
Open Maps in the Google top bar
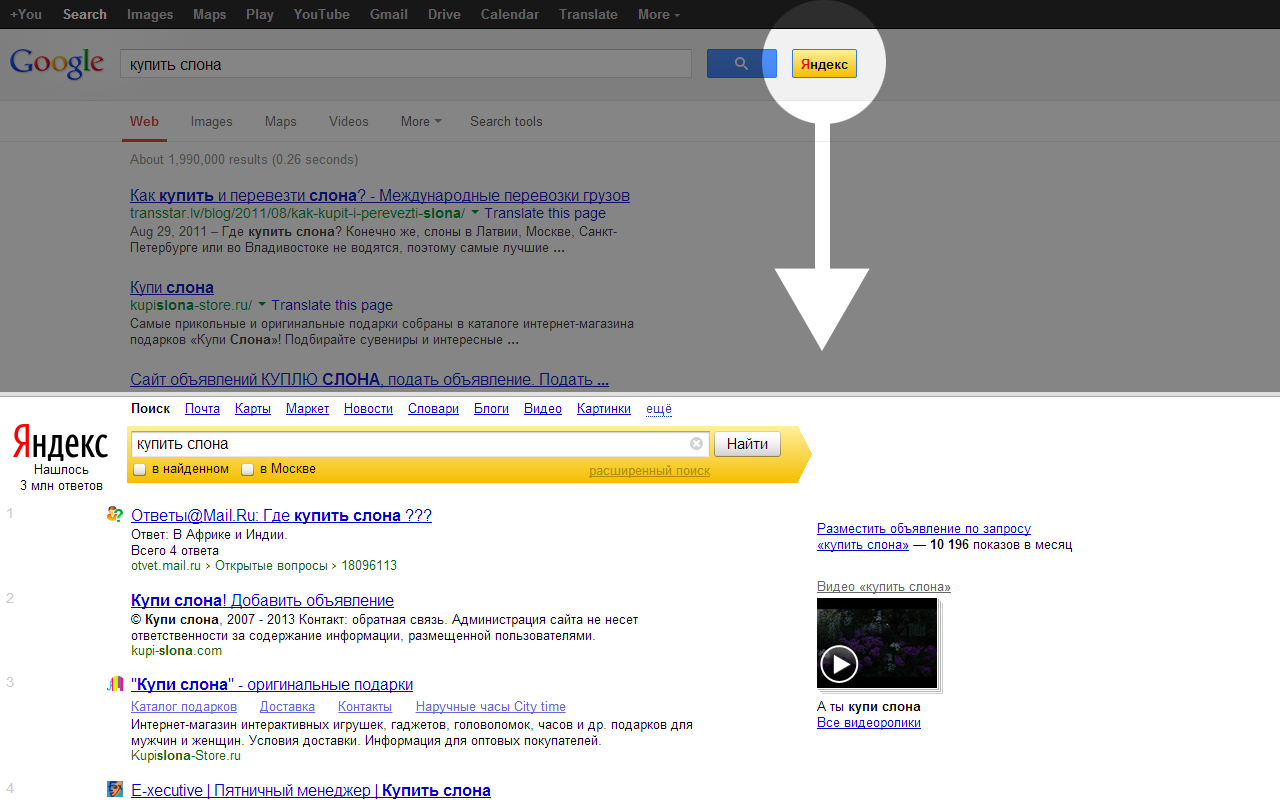click(210, 14)
